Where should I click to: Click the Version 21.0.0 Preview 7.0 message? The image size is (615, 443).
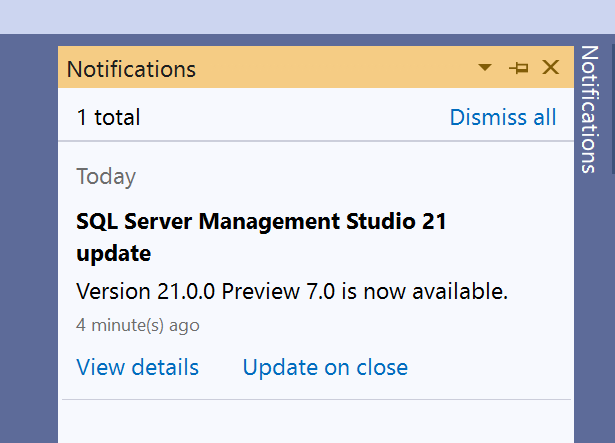[x=292, y=292]
